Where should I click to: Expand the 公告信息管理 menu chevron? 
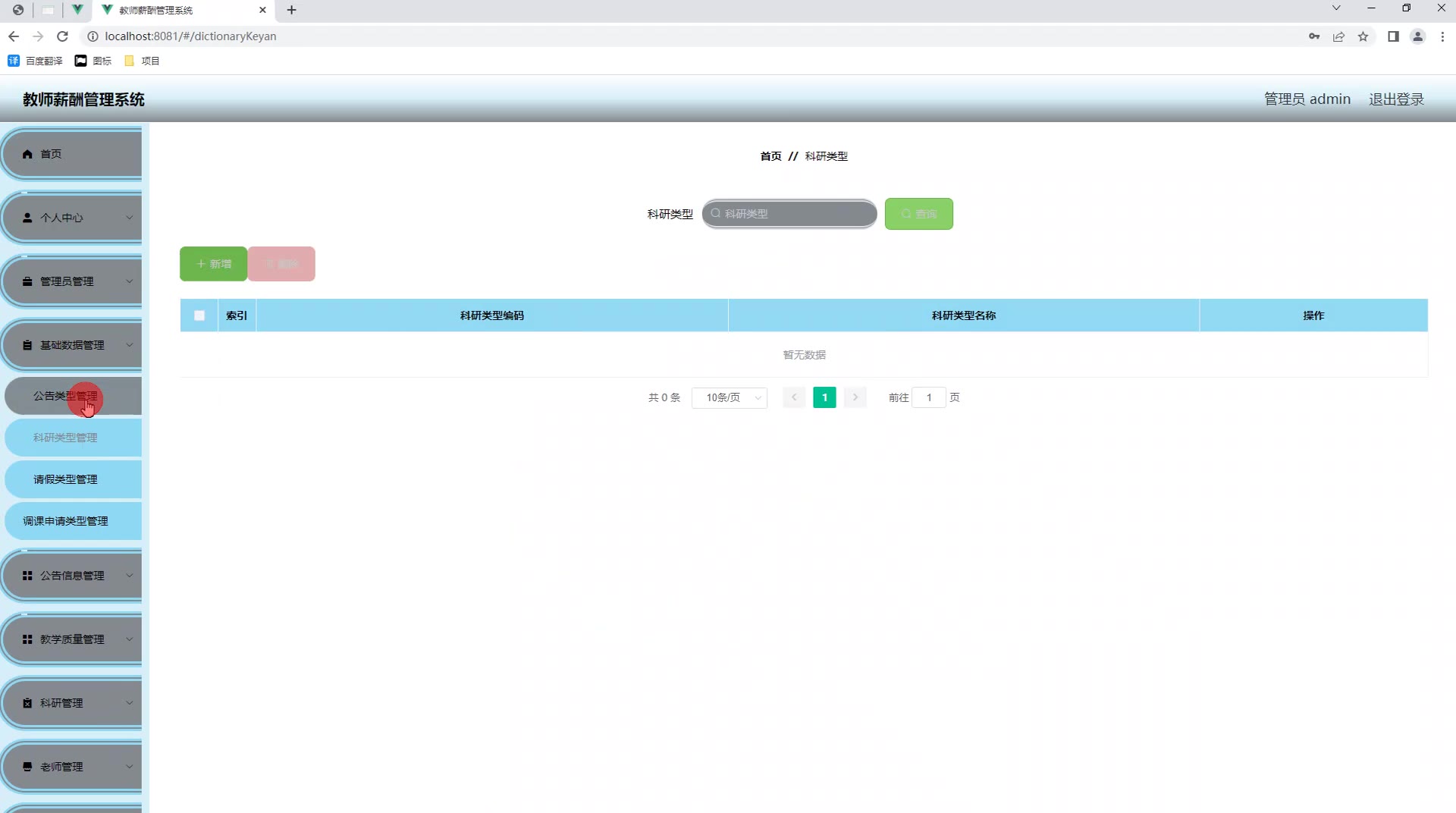click(129, 576)
